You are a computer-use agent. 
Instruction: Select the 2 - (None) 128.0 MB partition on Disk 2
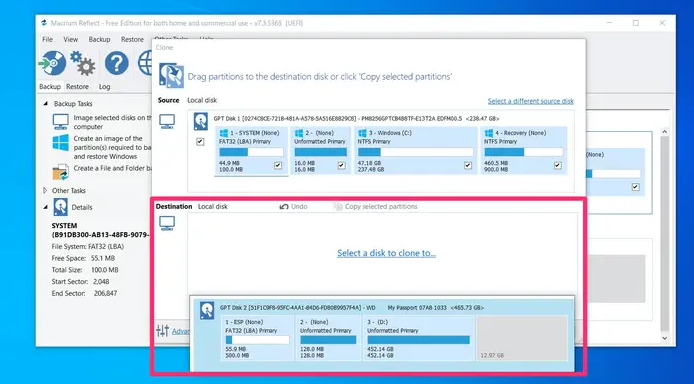[328, 338]
